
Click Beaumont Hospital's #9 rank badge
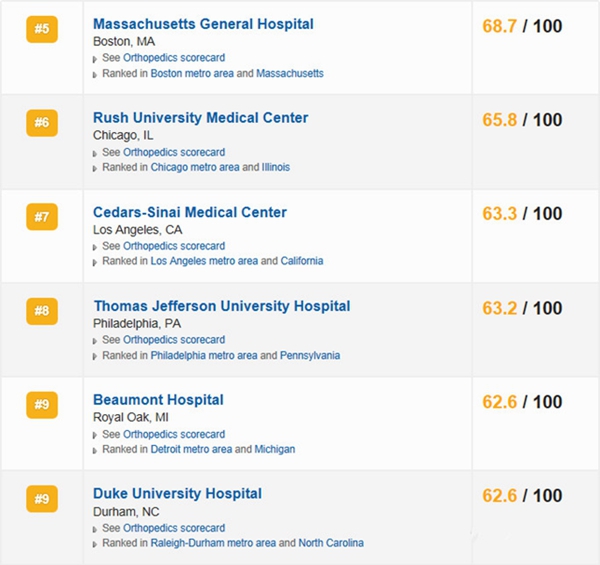(41, 405)
